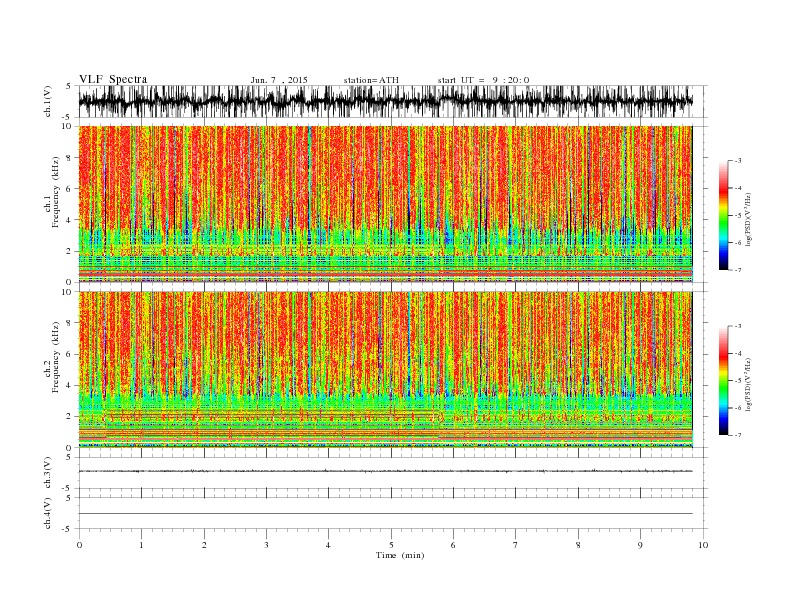
Task: Click the ch.2 frequency tick label "6"
Action: [70, 354]
